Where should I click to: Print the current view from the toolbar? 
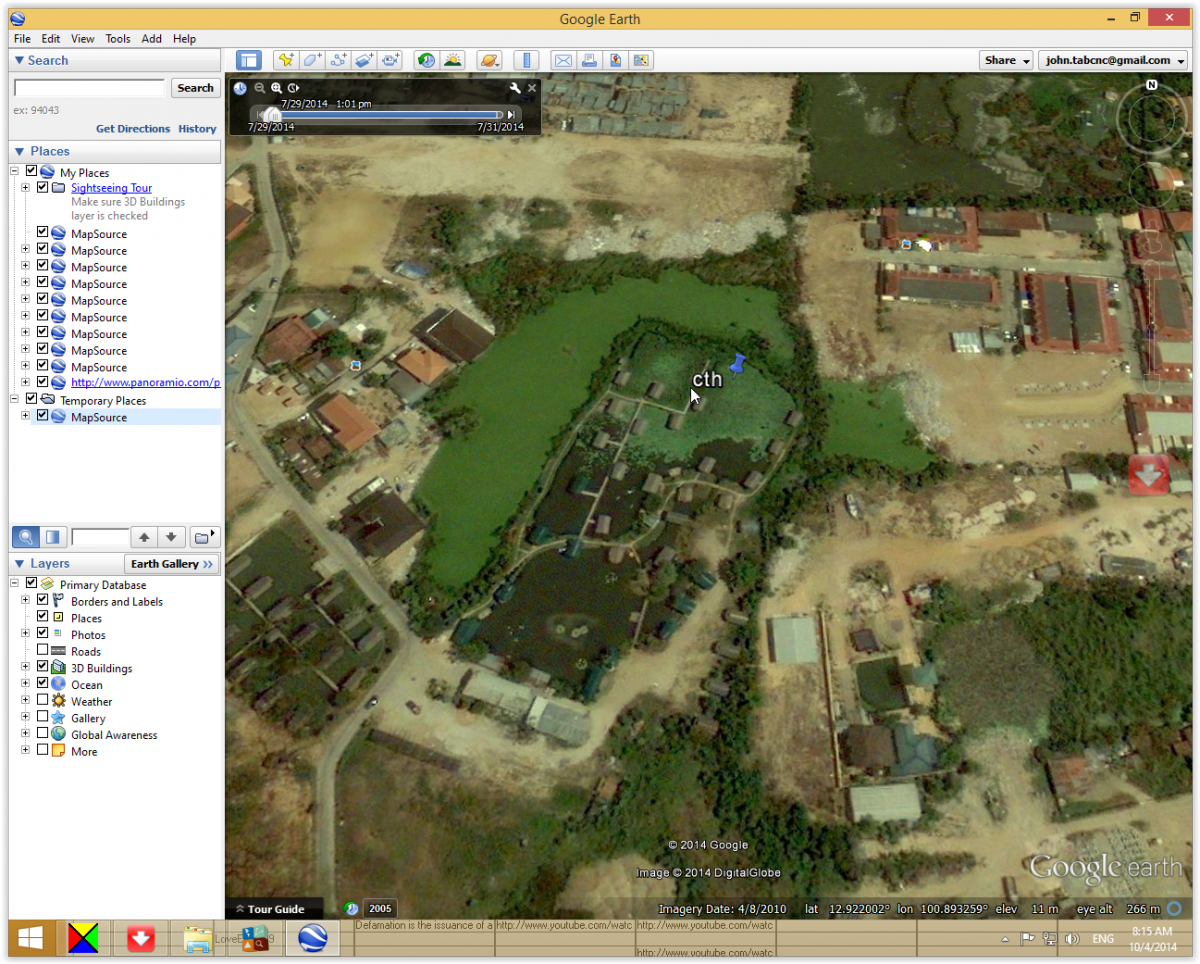click(x=589, y=60)
